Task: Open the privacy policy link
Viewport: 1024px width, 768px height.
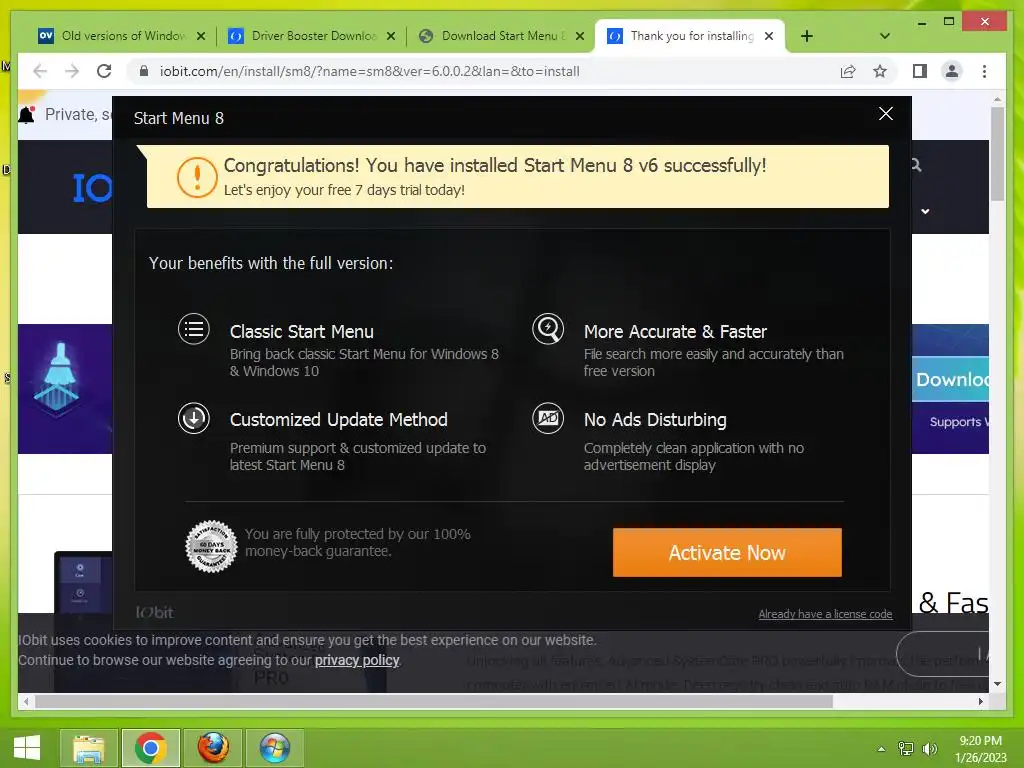Action: tap(357, 660)
